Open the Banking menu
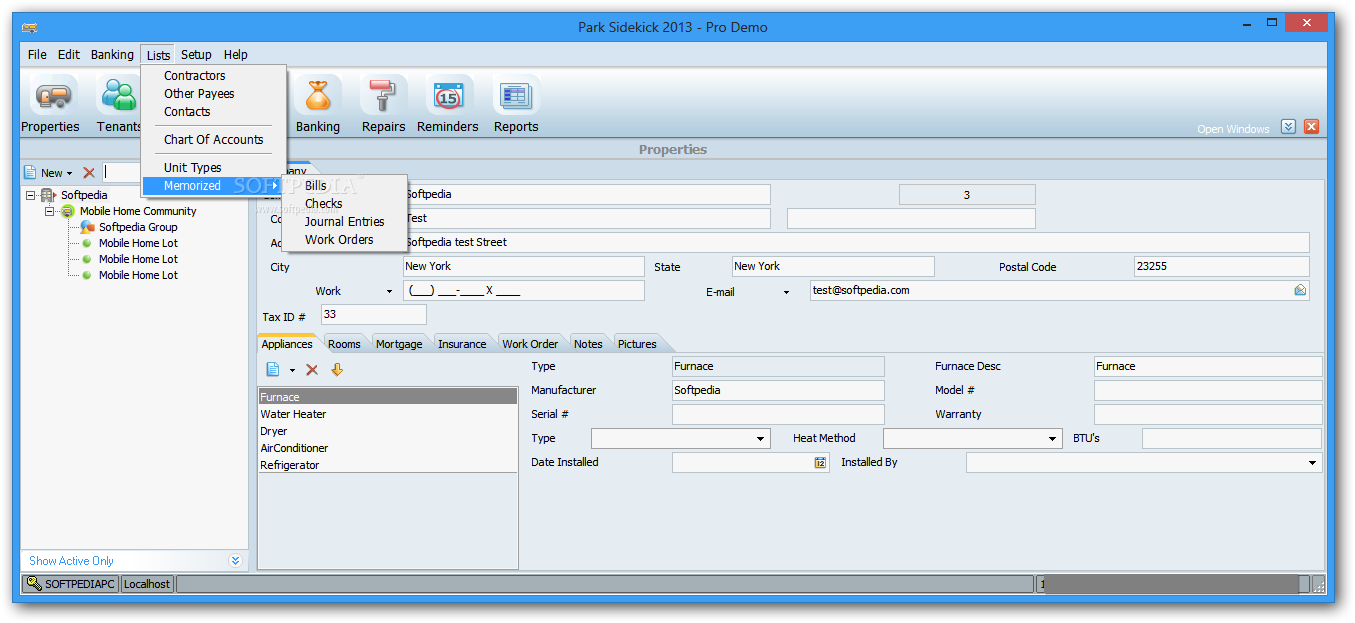This screenshot has width=1355, height=623. tap(112, 55)
